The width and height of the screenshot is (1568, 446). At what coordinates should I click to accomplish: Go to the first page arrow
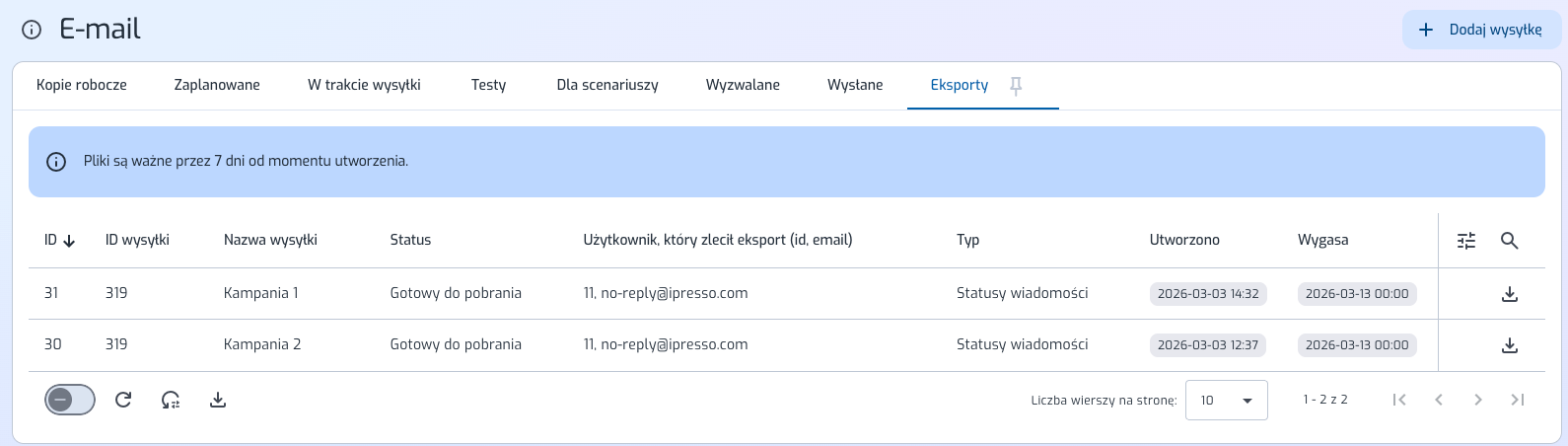tap(1398, 400)
